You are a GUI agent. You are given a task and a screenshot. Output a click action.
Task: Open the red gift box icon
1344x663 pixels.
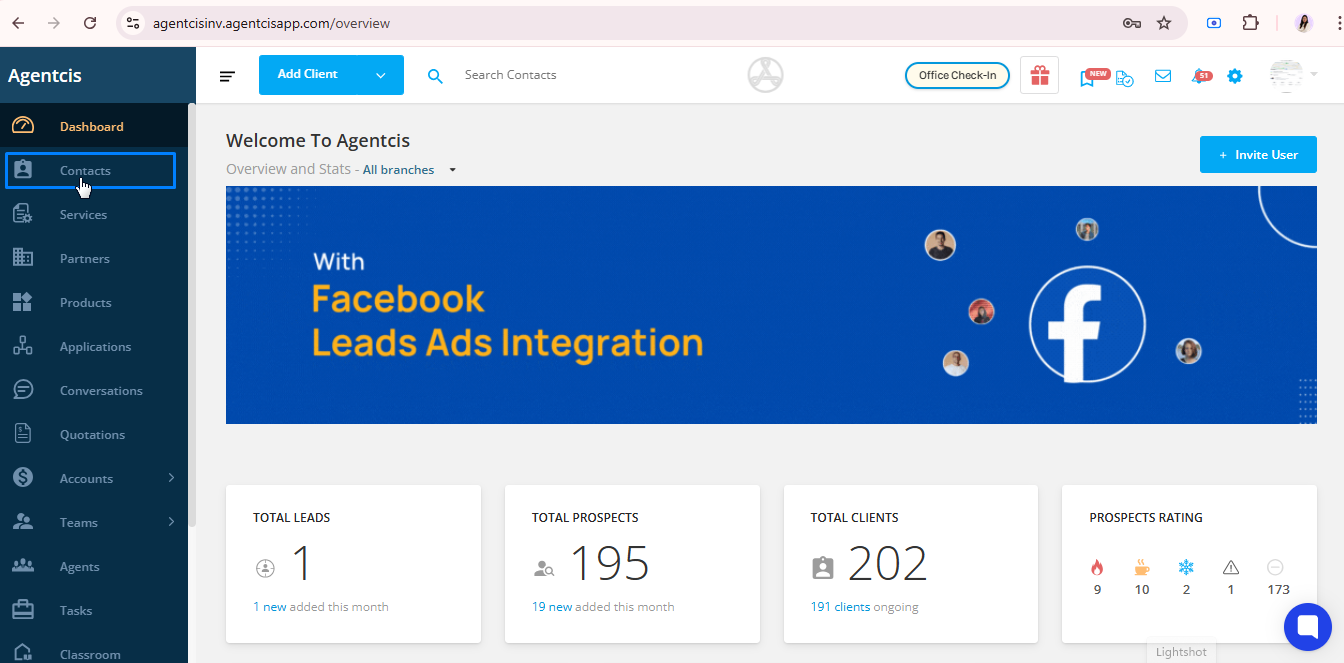click(x=1039, y=75)
